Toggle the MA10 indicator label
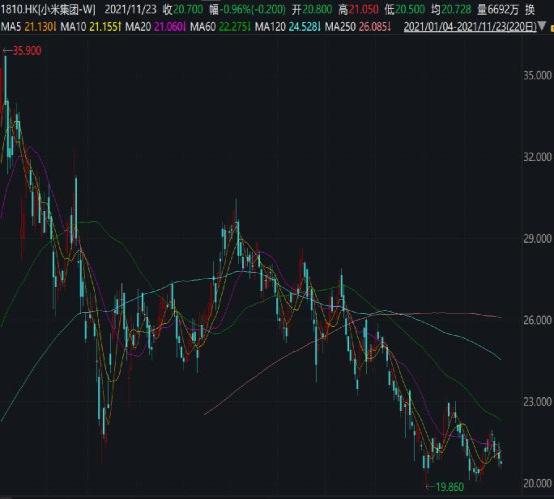The width and height of the screenshot is (554, 499). [91, 26]
